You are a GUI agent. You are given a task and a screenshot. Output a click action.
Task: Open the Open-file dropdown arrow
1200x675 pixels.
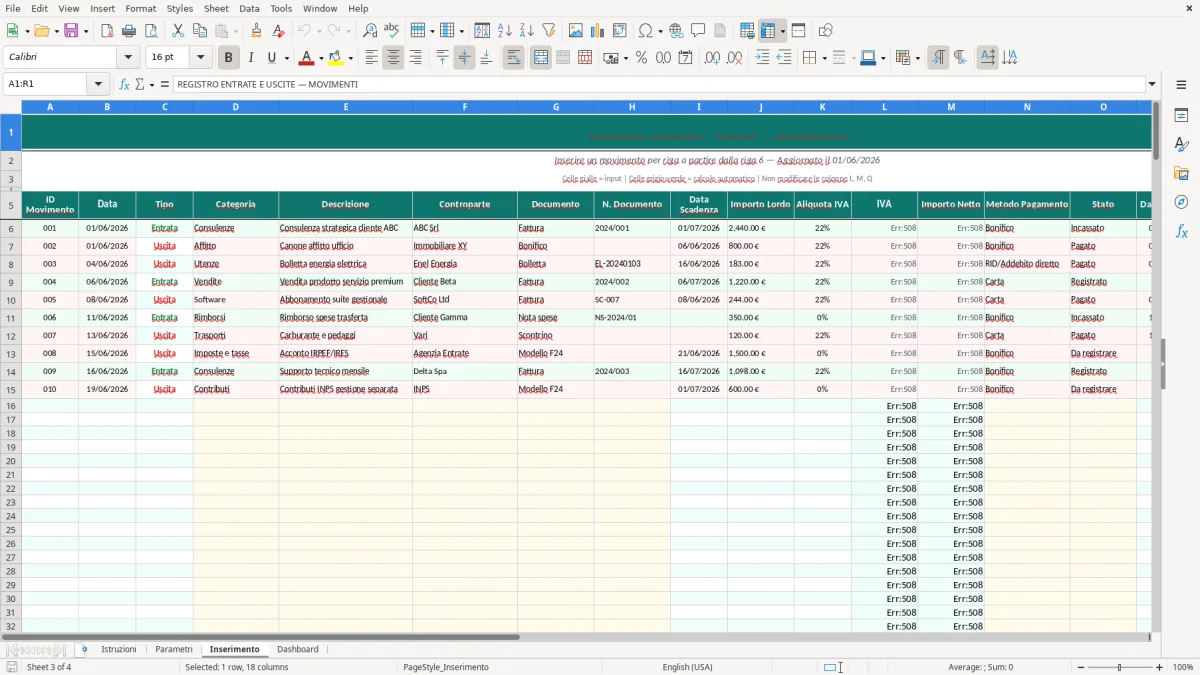point(55,31)
